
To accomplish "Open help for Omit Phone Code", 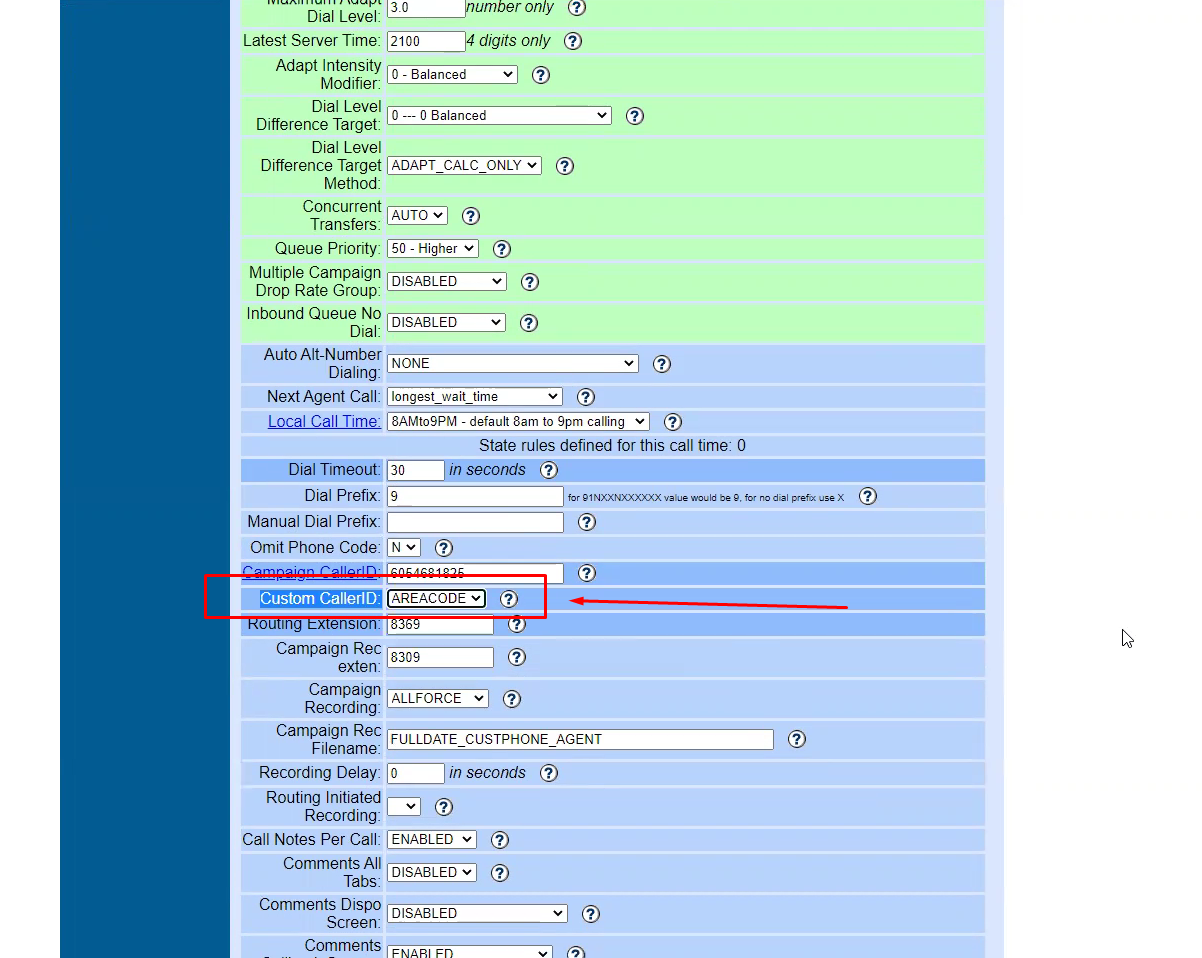I will click(x=444, y=548).
